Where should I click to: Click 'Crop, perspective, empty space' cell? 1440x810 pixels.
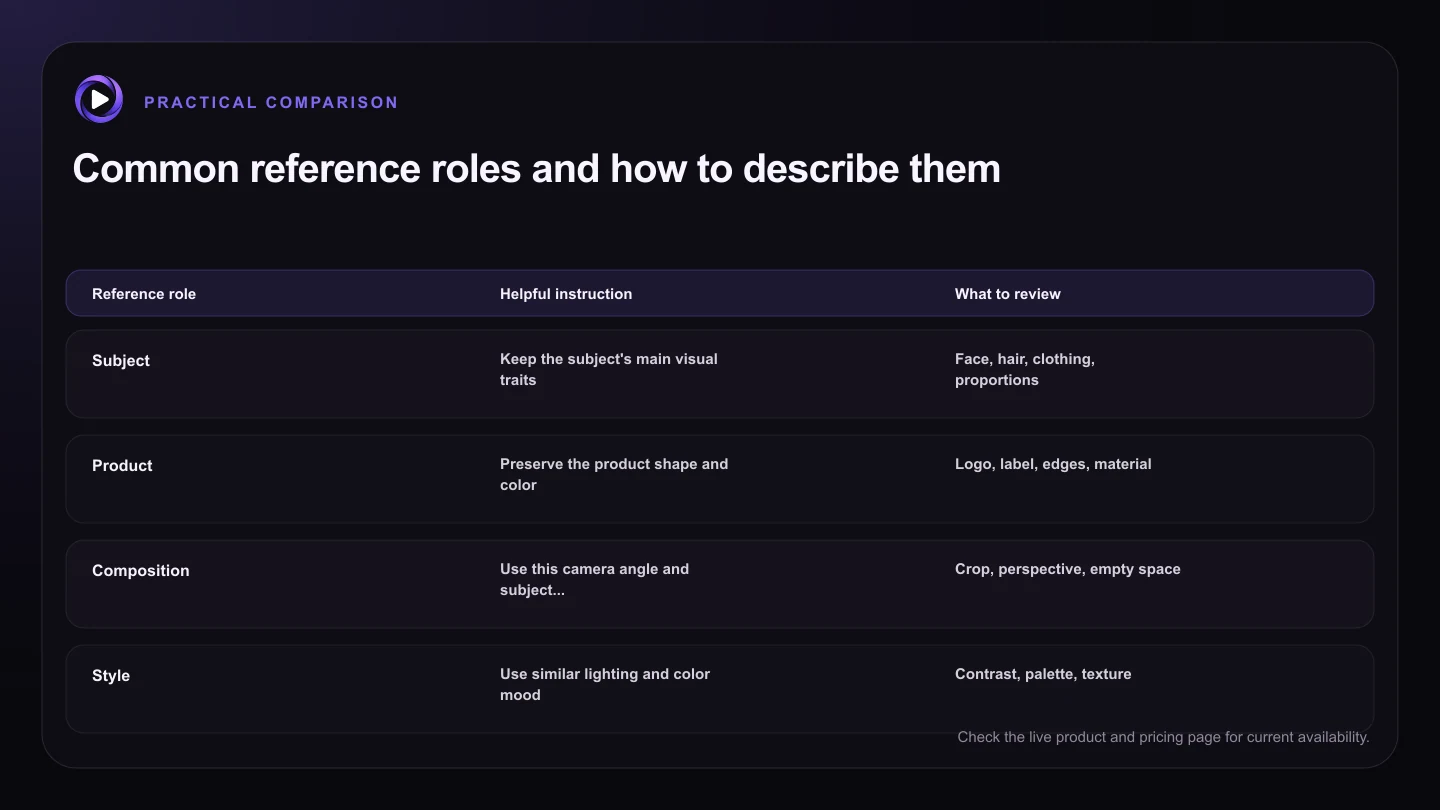[1068, 569]
